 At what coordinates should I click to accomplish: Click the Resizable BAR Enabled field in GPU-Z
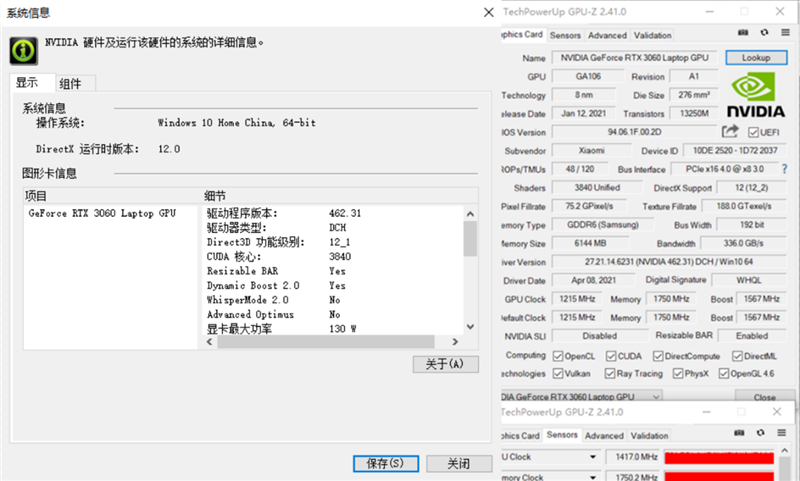tap(752, 336)
